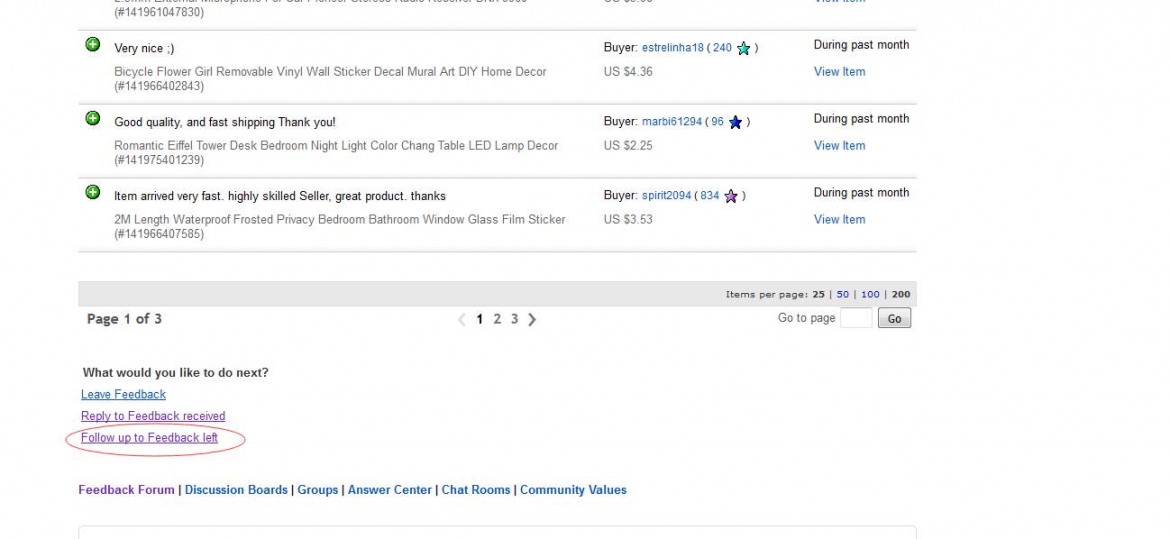Click the Go to page input box
1170x539 pixels.
[x=855, y=319]
